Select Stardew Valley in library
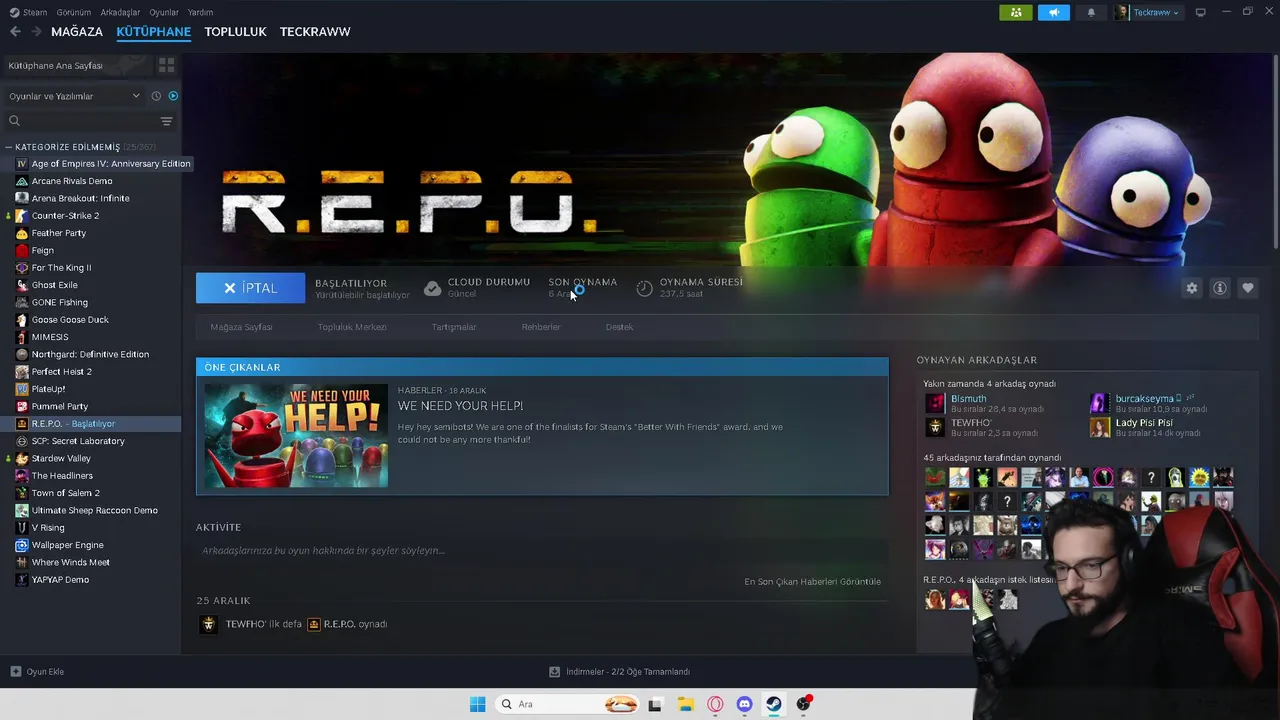 (61, 458)
